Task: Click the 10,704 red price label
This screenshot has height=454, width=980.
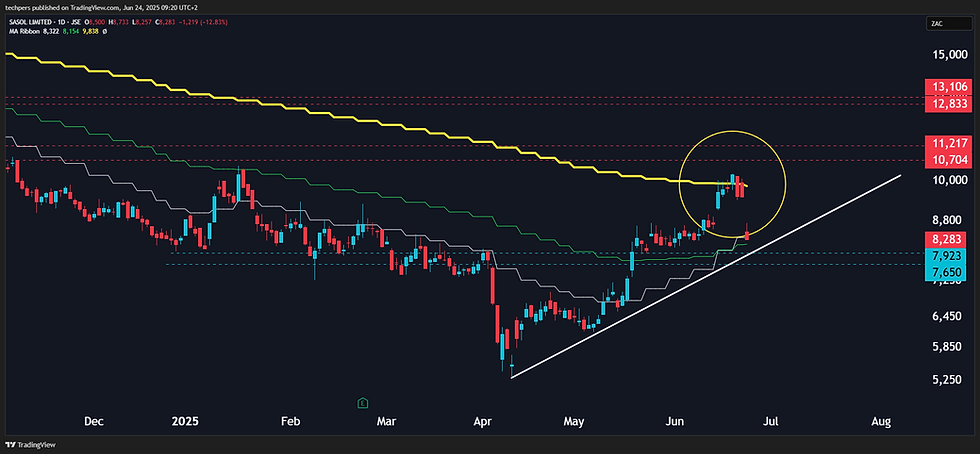Action: coord(947,159)
